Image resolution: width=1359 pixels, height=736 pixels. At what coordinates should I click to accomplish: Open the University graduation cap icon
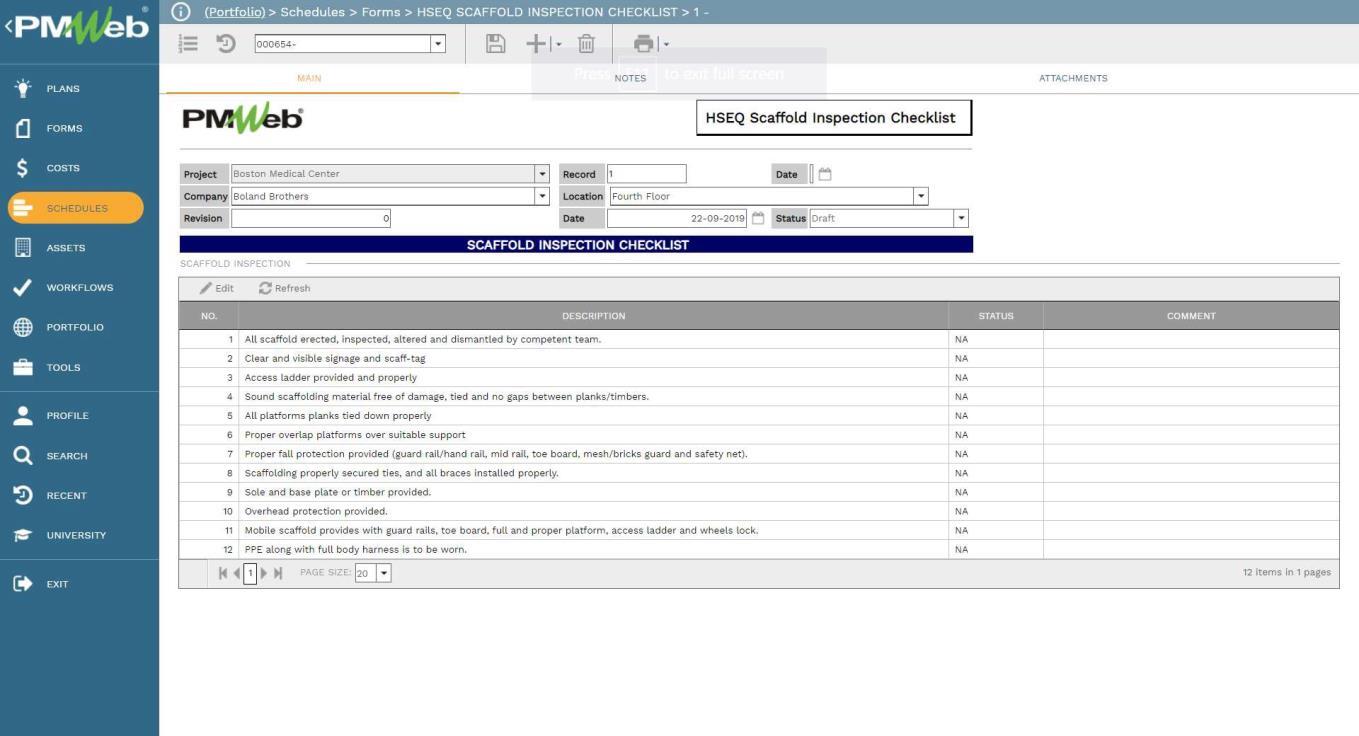click(x=23, y=535)
